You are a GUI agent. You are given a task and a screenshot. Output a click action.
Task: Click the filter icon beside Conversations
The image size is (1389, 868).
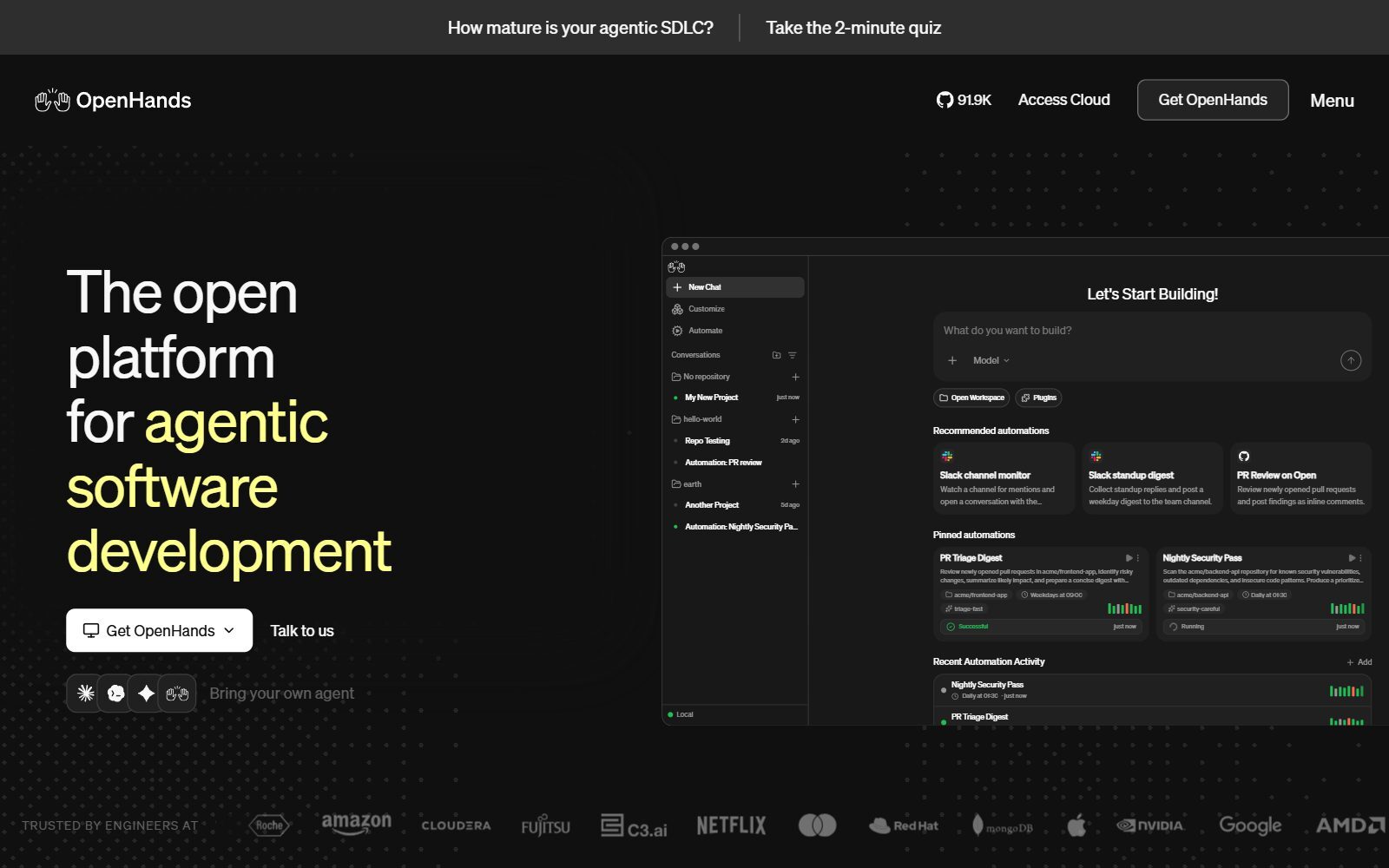(792, 355)
